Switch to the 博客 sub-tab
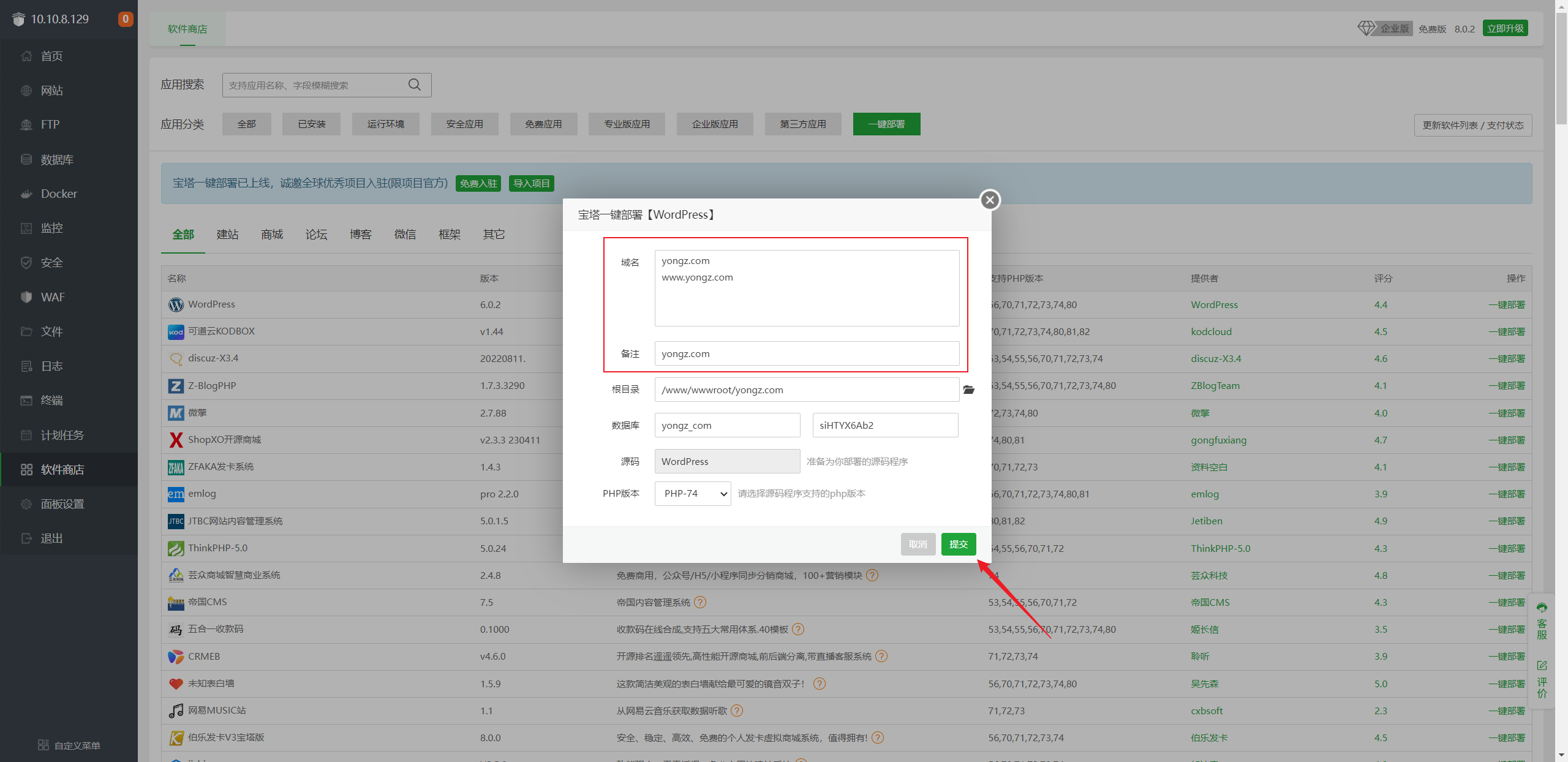The width and height of the screenshot is (1568, 762). [360, 235]
